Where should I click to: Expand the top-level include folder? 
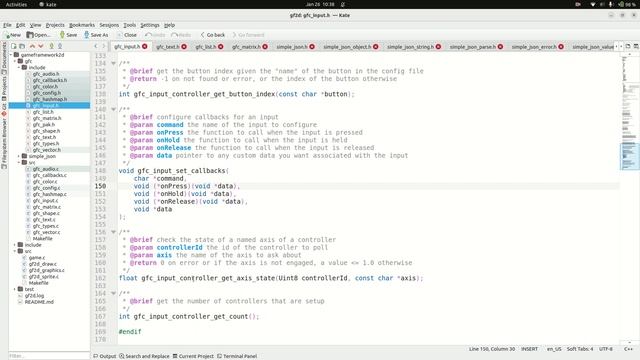point(15,245)
